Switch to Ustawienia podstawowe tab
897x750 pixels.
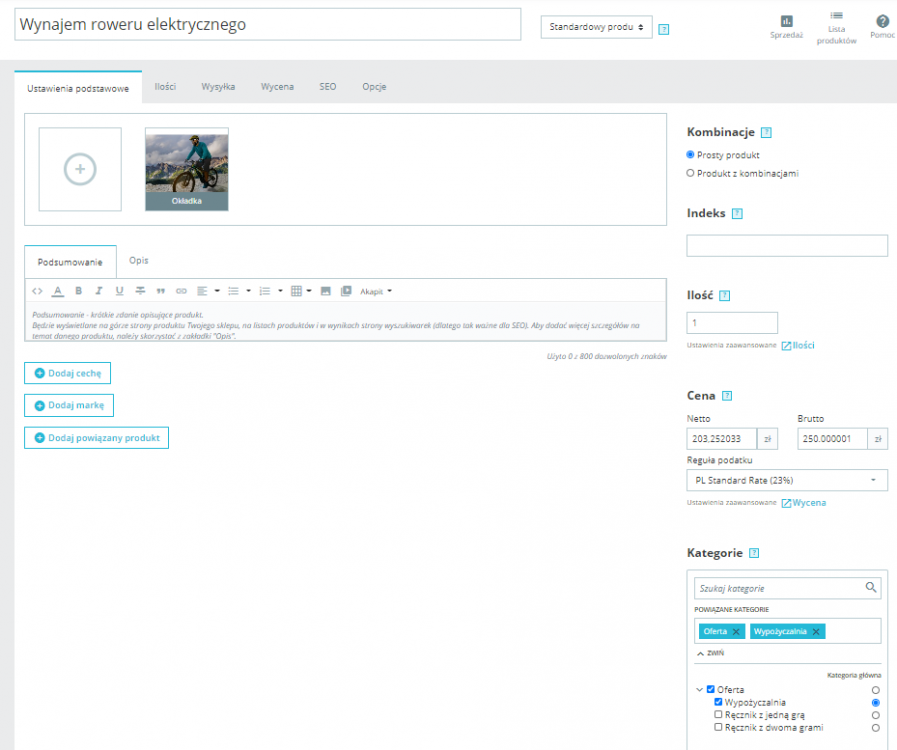tap(78, 88)
